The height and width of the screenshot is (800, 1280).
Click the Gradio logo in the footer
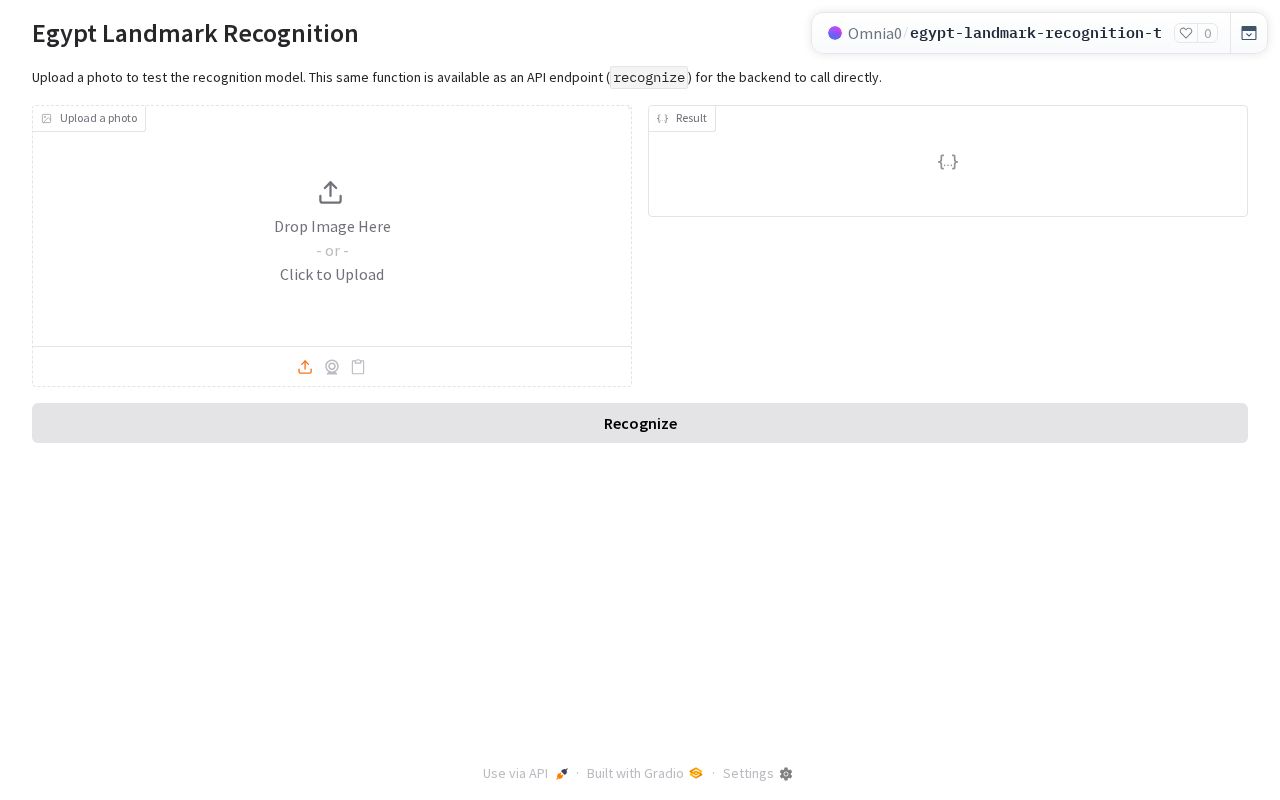click(x=696, y=773)
